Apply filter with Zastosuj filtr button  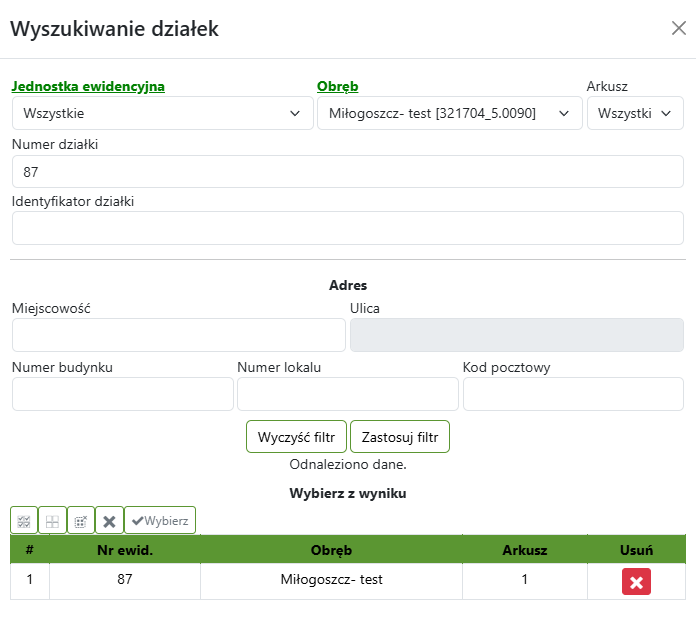tap(400, 437)
